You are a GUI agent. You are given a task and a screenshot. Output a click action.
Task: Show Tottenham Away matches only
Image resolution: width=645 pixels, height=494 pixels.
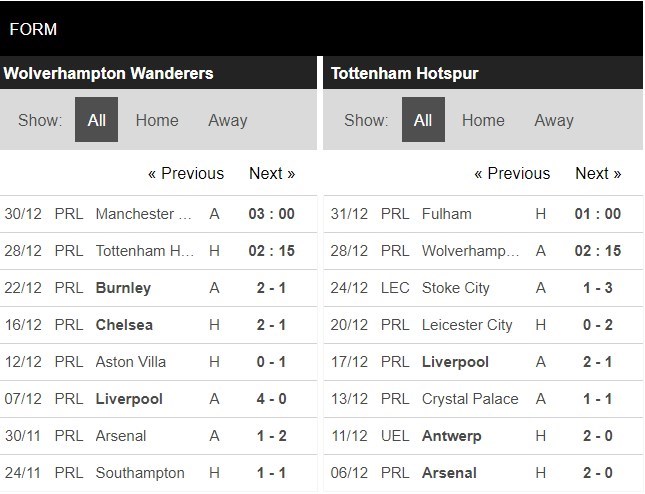pyautogui.click(x=553, y=120)
